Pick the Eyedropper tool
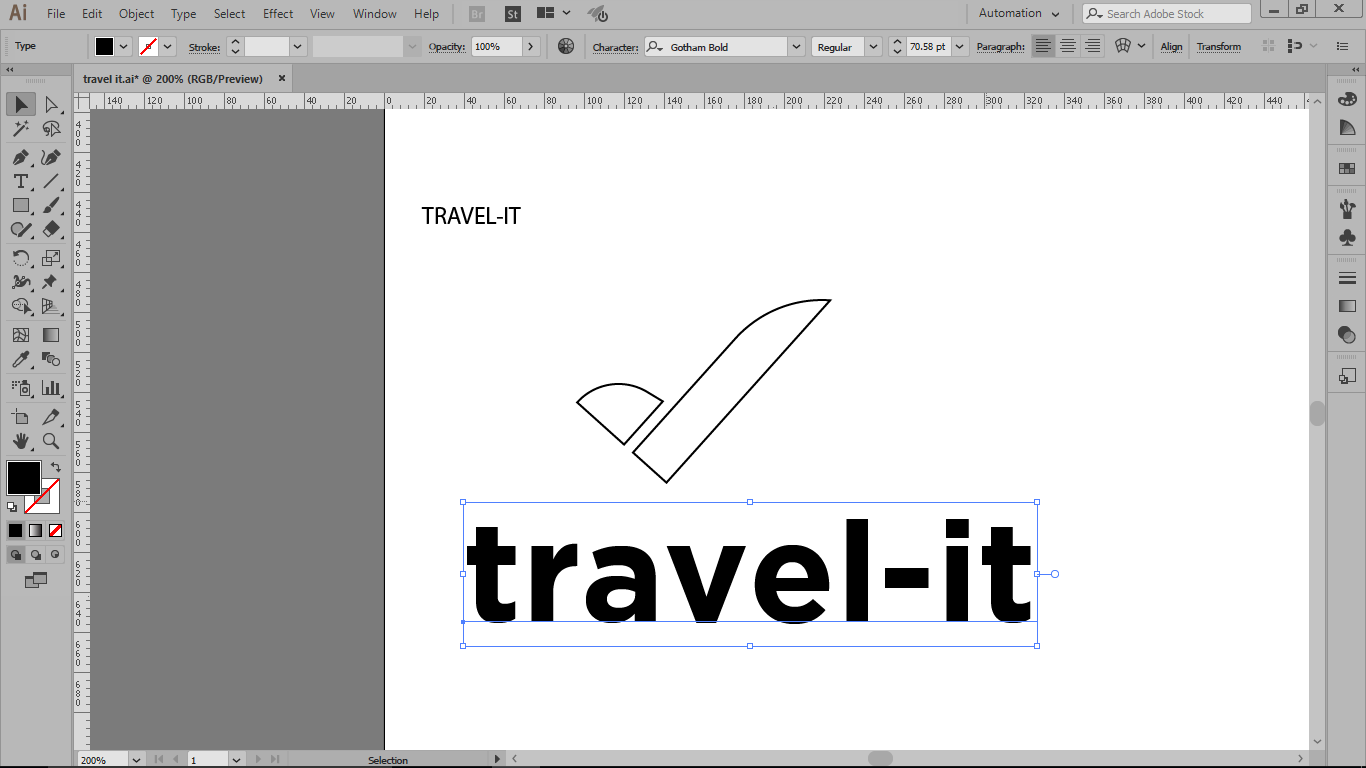Screen dimensions: 1366x768 click(20, 359)
